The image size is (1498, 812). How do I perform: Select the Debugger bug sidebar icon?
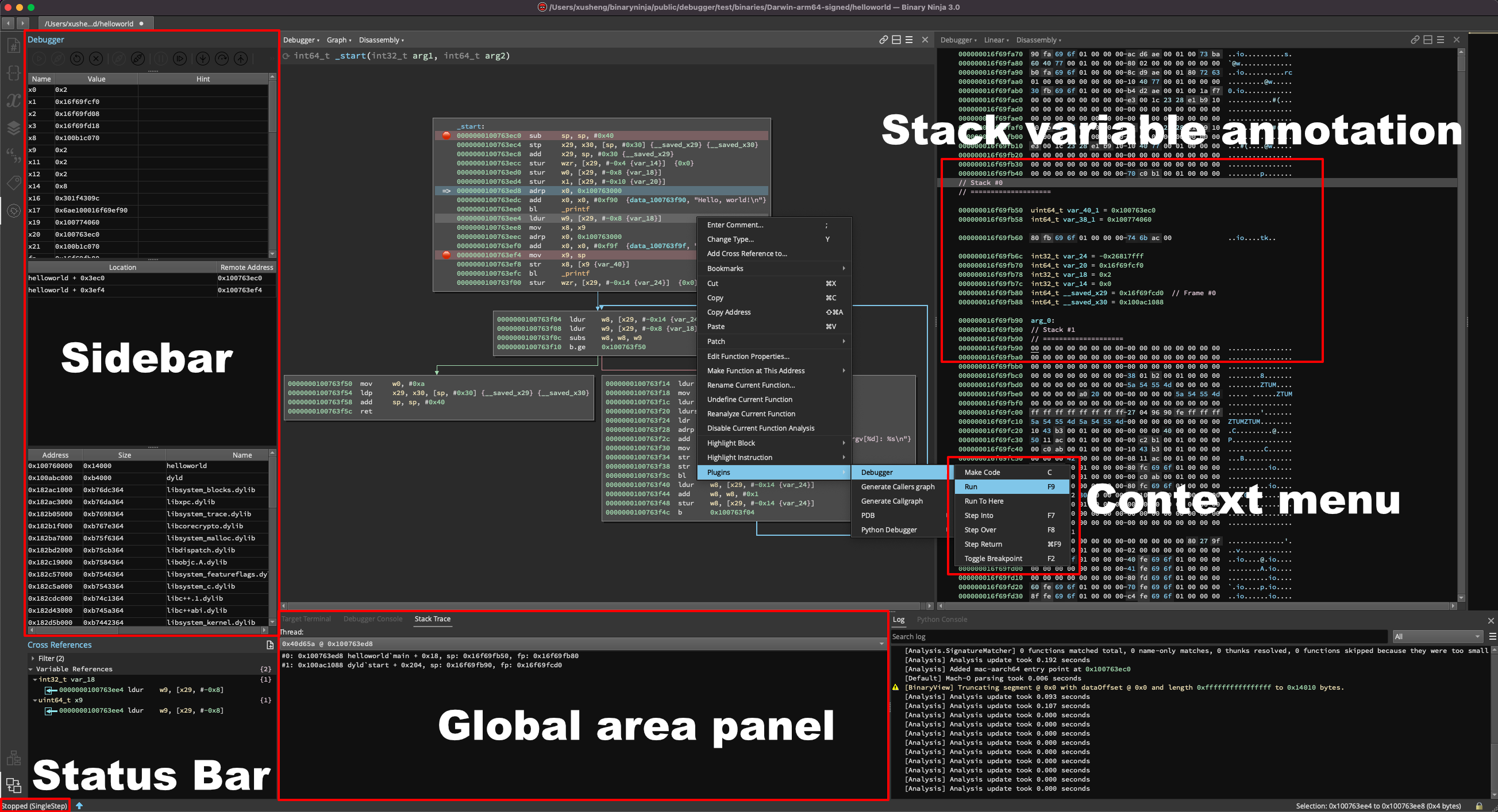pyautogui.click(x=13, y=211)
